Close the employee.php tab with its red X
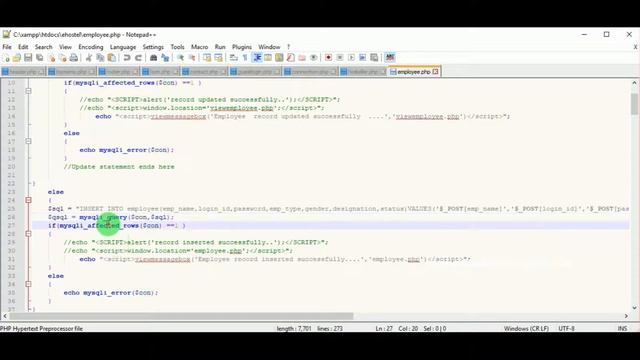The height and width of the screenshot is (360, 640). pyautogui.click(x=436, y=72)
